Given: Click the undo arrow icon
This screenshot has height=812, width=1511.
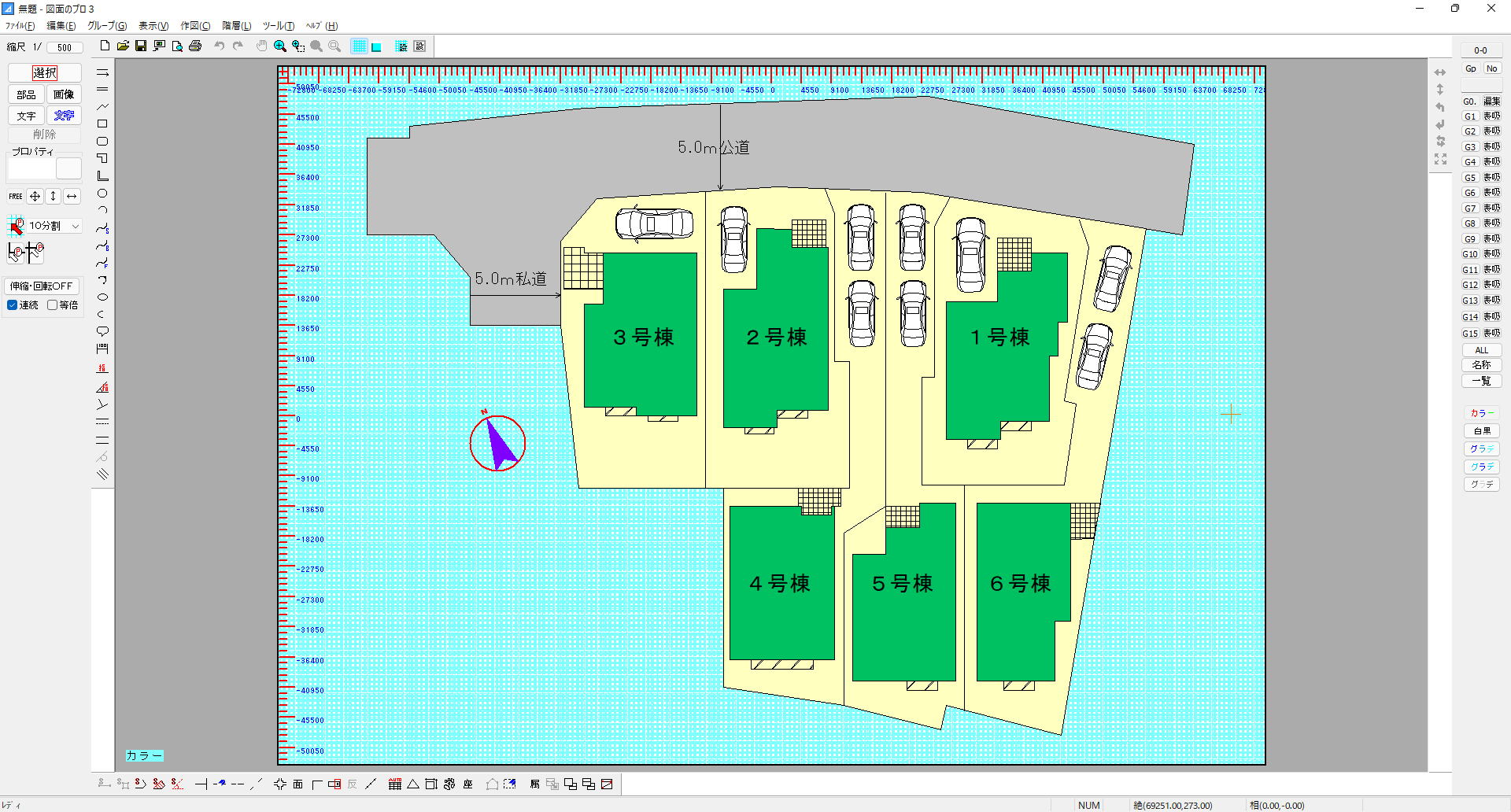Looking at the screenshot, I should pyautogui.click(x=220, y=46).
